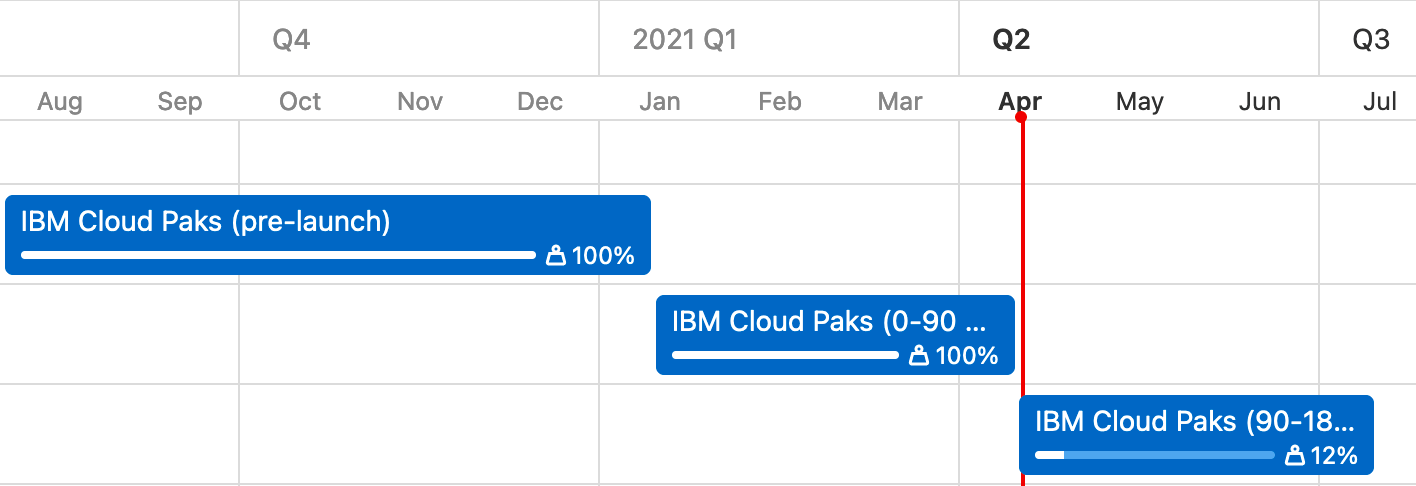Screen dimensions: 1416x486
Task: Click the pre-launch progress bar
Action: (278, 255)
